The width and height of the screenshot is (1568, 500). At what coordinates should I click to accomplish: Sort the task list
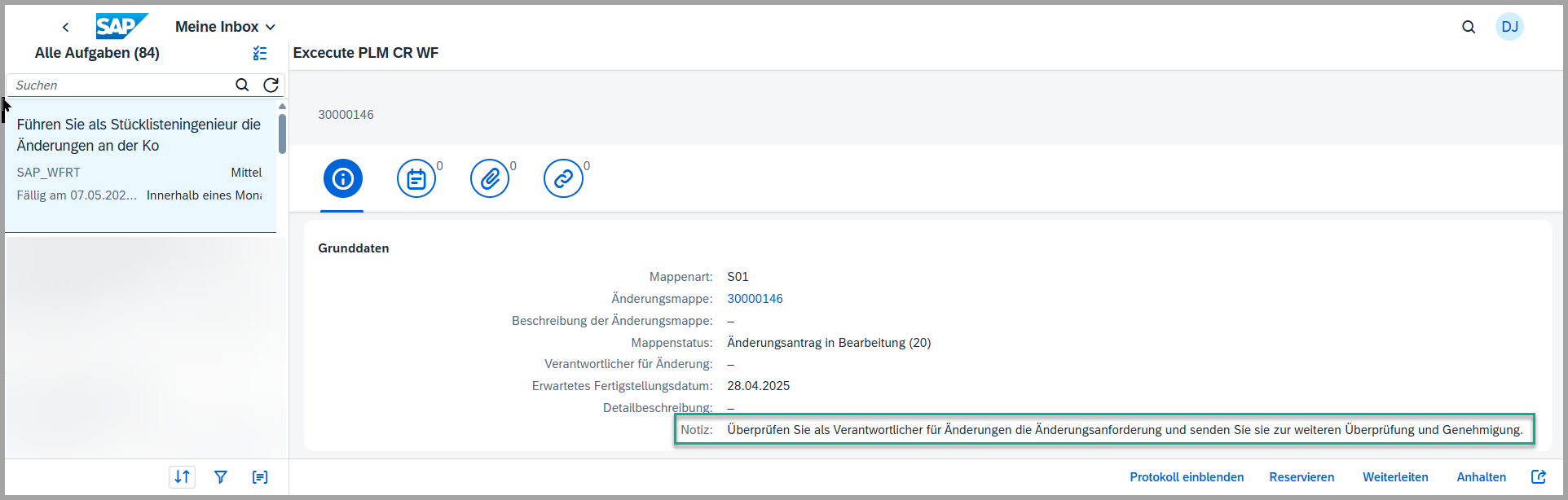(182, 477)
